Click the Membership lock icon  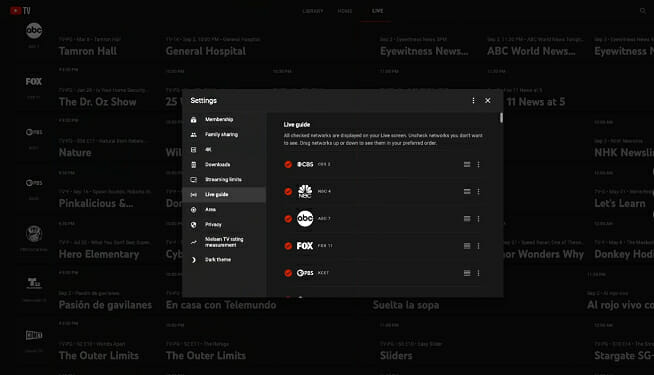(x=194, y=120)
